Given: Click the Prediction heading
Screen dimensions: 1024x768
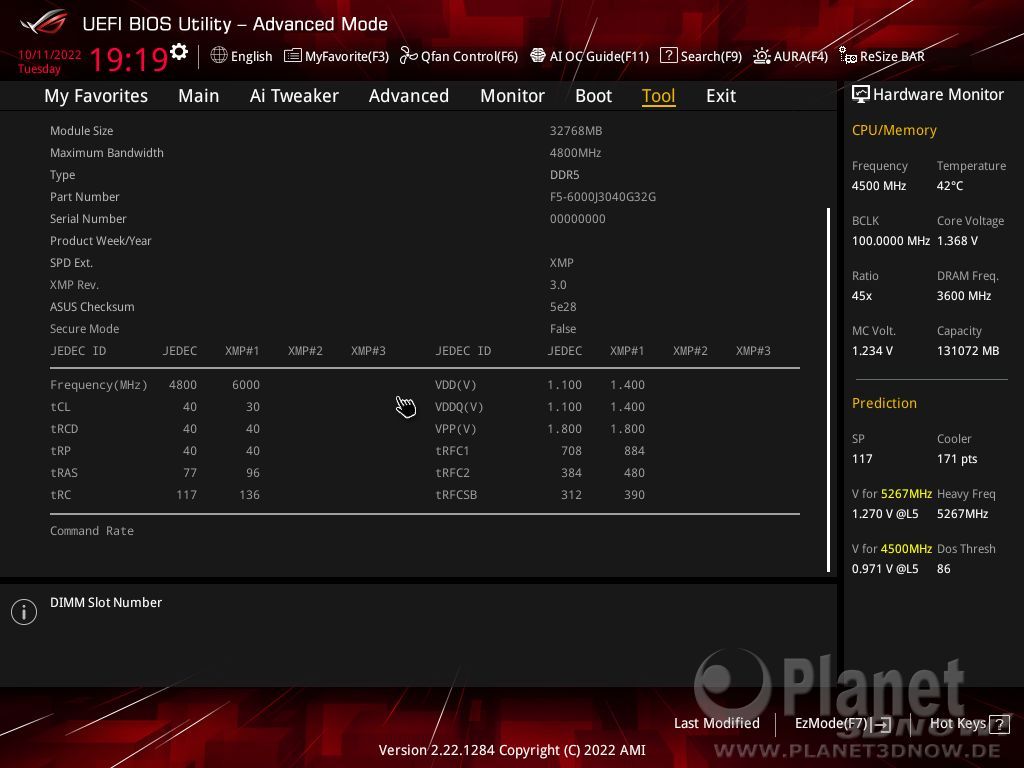Looking at the screenshot, I should click(x=884, y=403).
